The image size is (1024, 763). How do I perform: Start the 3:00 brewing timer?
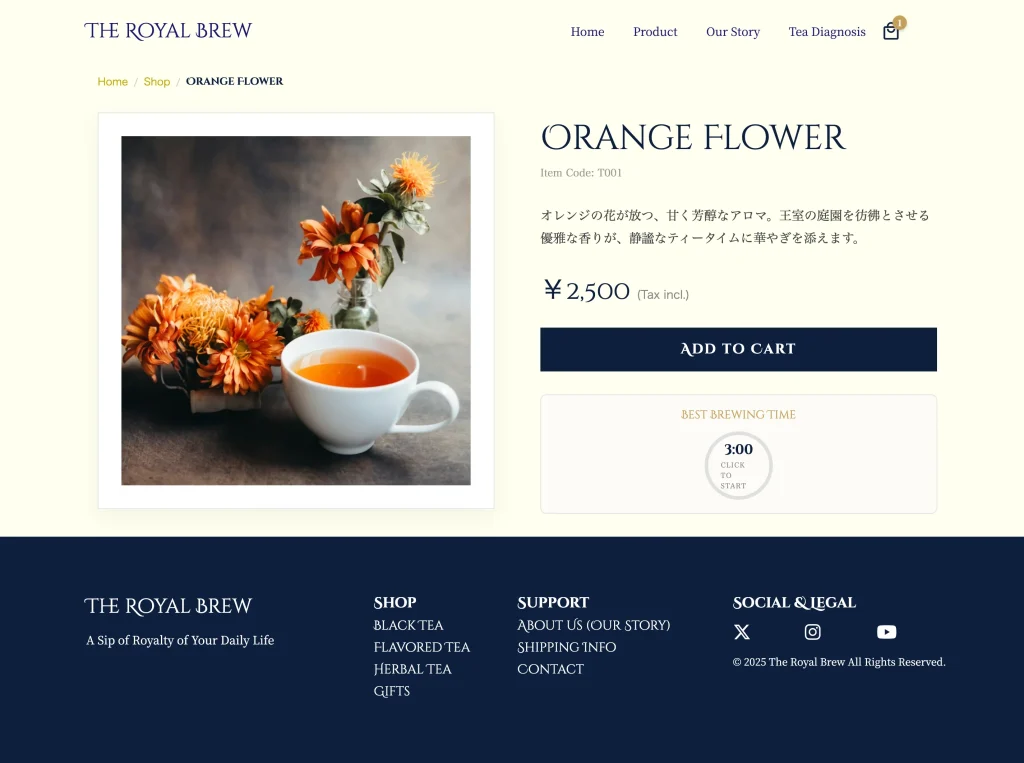pos(738,465)
